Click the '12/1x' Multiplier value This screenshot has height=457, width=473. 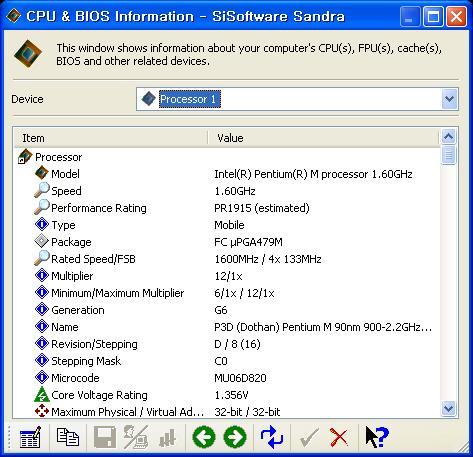tap(228, 276)
